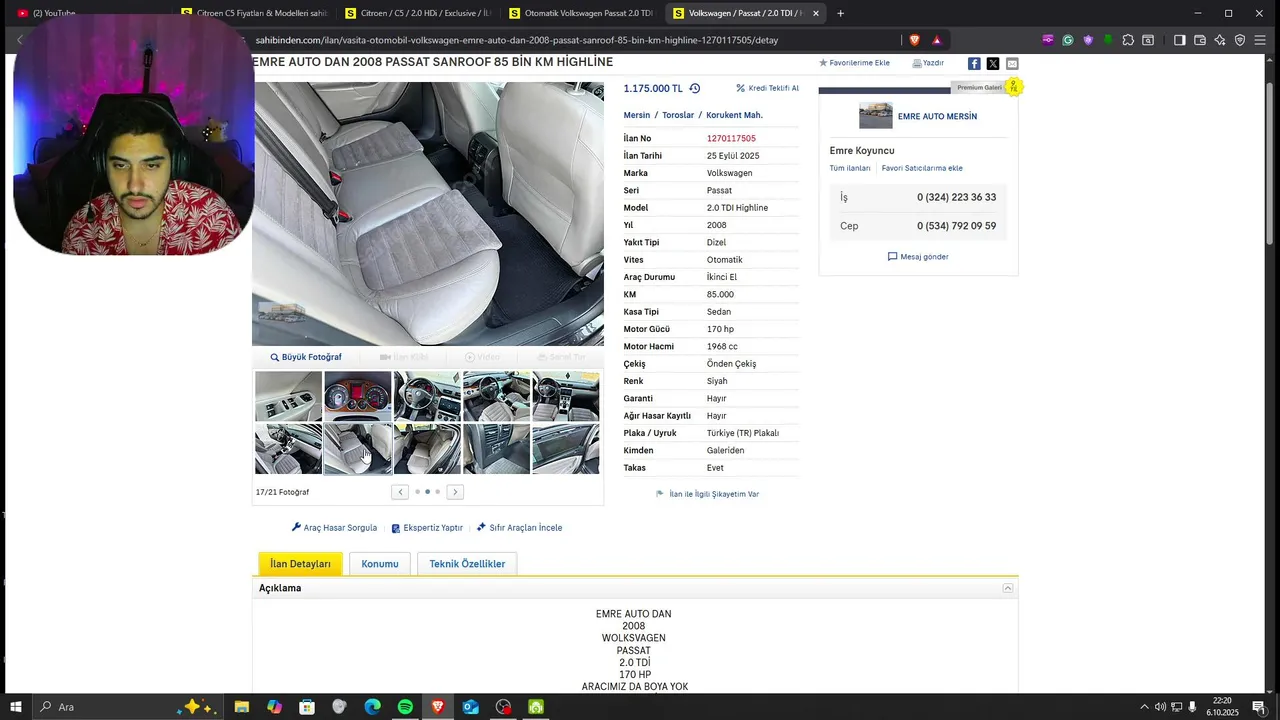Open File Explorer from taskbar
Image resolution: width=1280 pixels, height=720 pixels.
coord(242,707)
